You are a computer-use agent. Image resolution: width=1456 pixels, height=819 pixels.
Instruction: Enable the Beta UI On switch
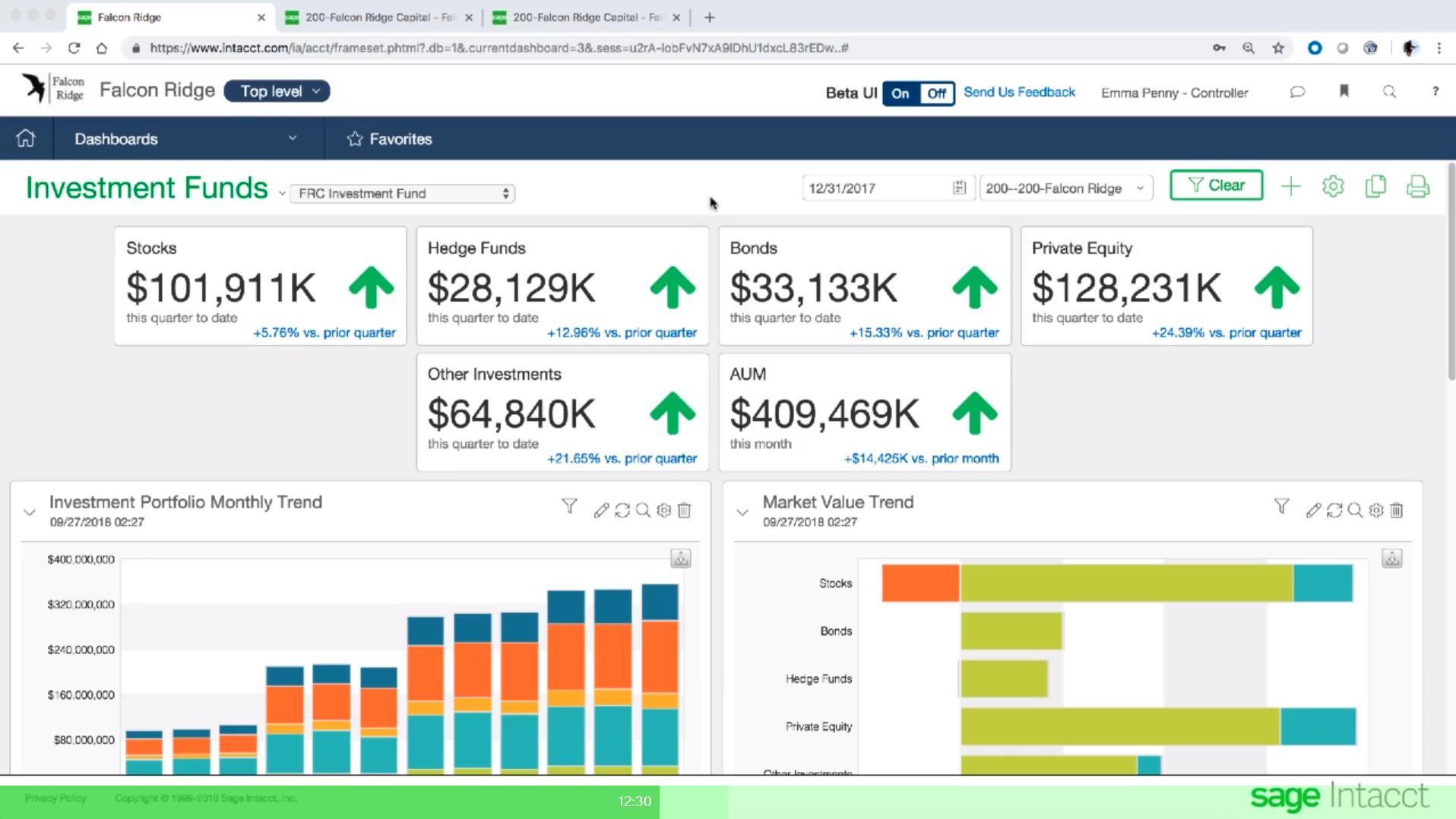(901, 93)
